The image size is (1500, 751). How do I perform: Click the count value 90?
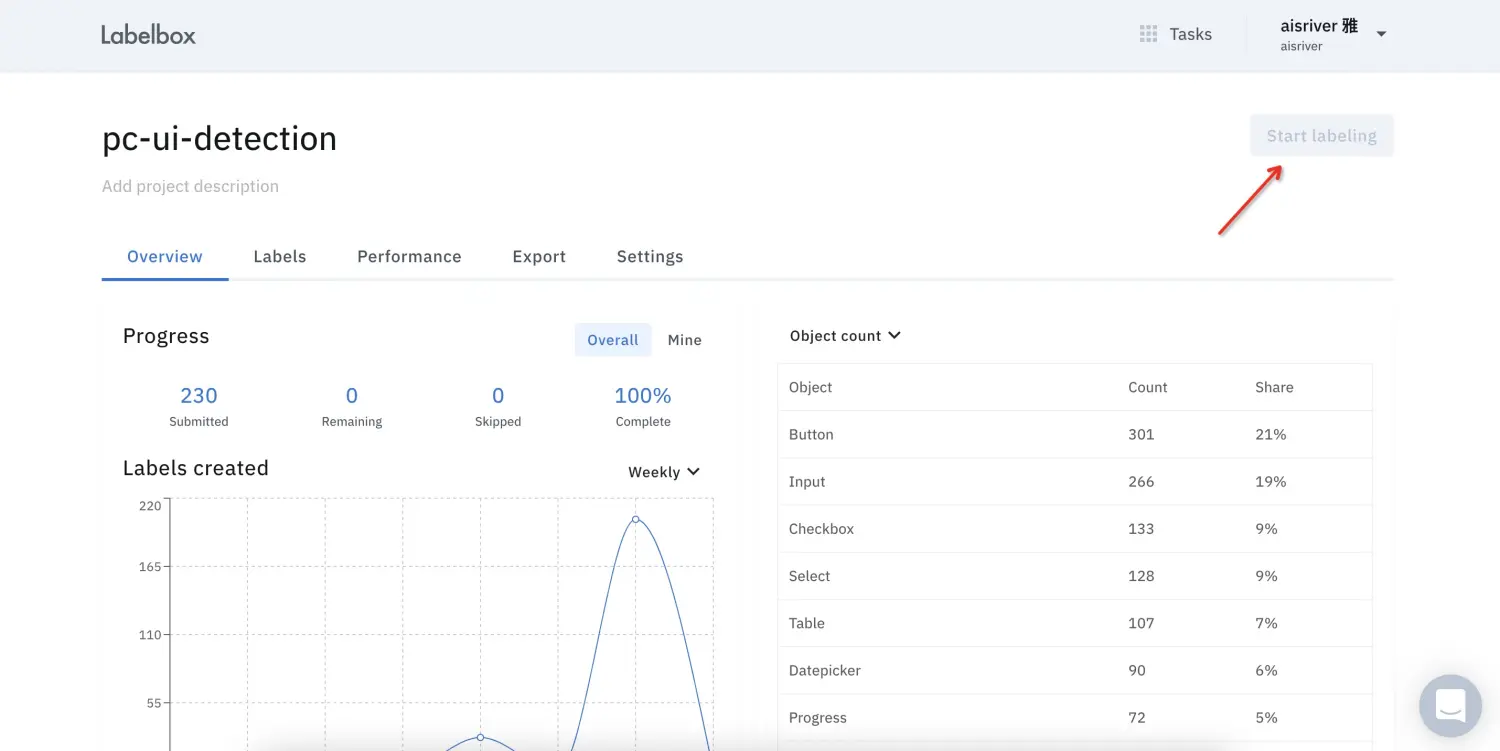[1137, 670]
